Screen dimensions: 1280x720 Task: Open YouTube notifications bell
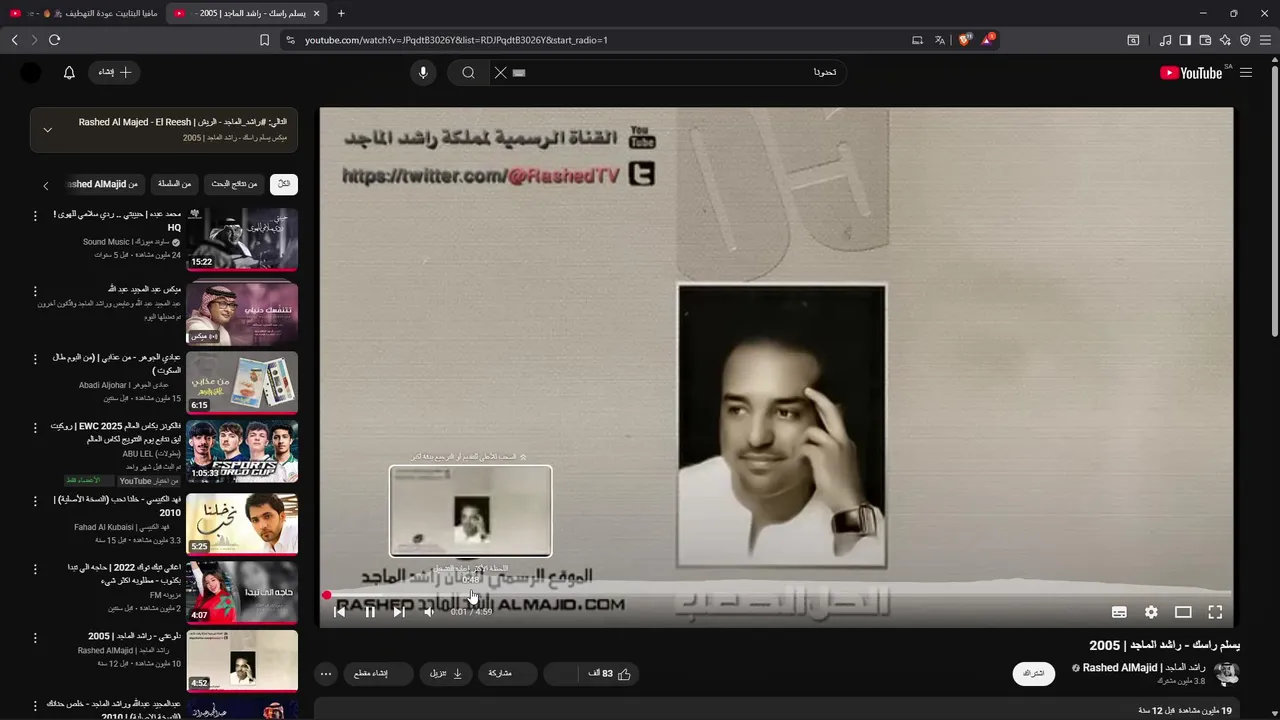69,72
